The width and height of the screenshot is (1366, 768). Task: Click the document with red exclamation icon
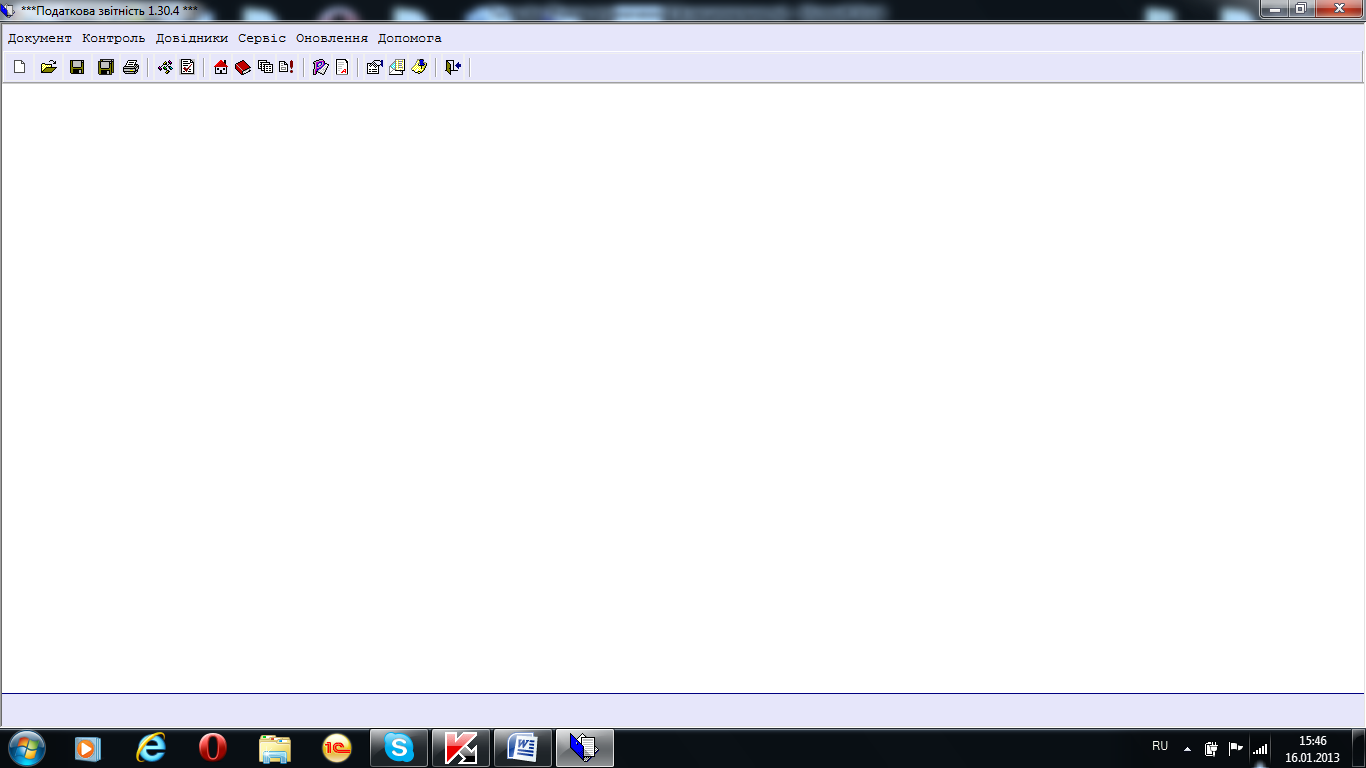tap(287, 67)
